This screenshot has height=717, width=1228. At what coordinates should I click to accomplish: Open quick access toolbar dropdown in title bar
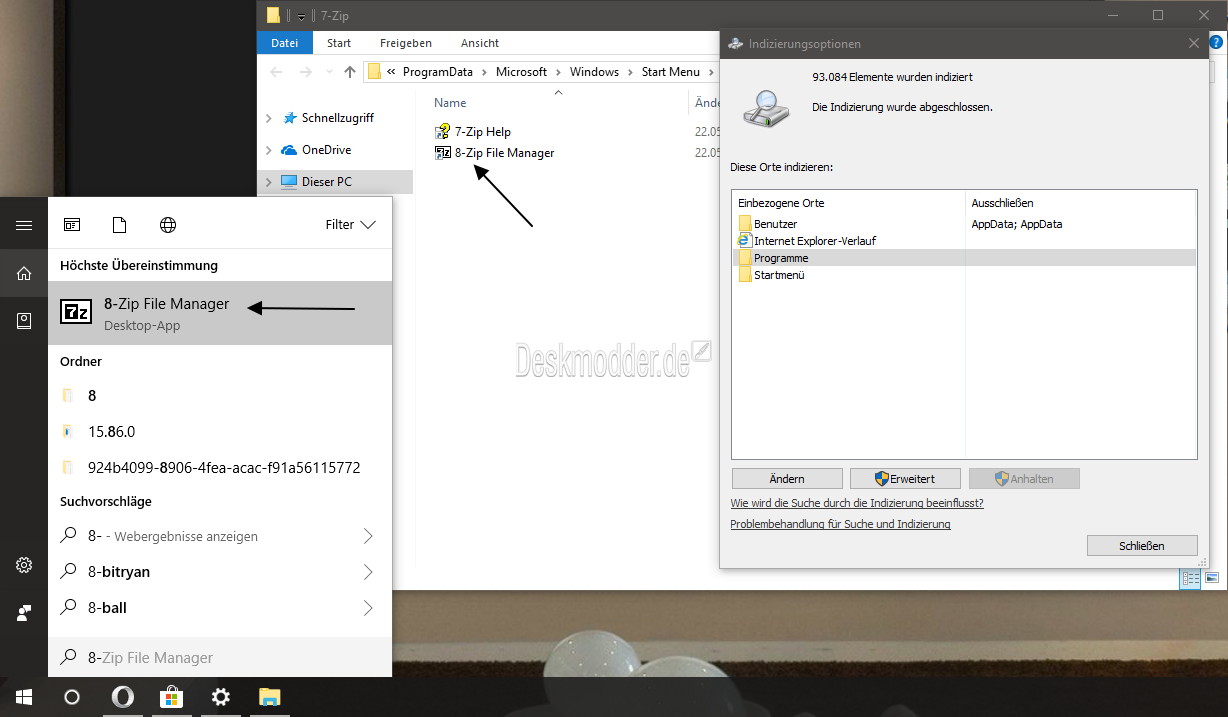point(301,17)
